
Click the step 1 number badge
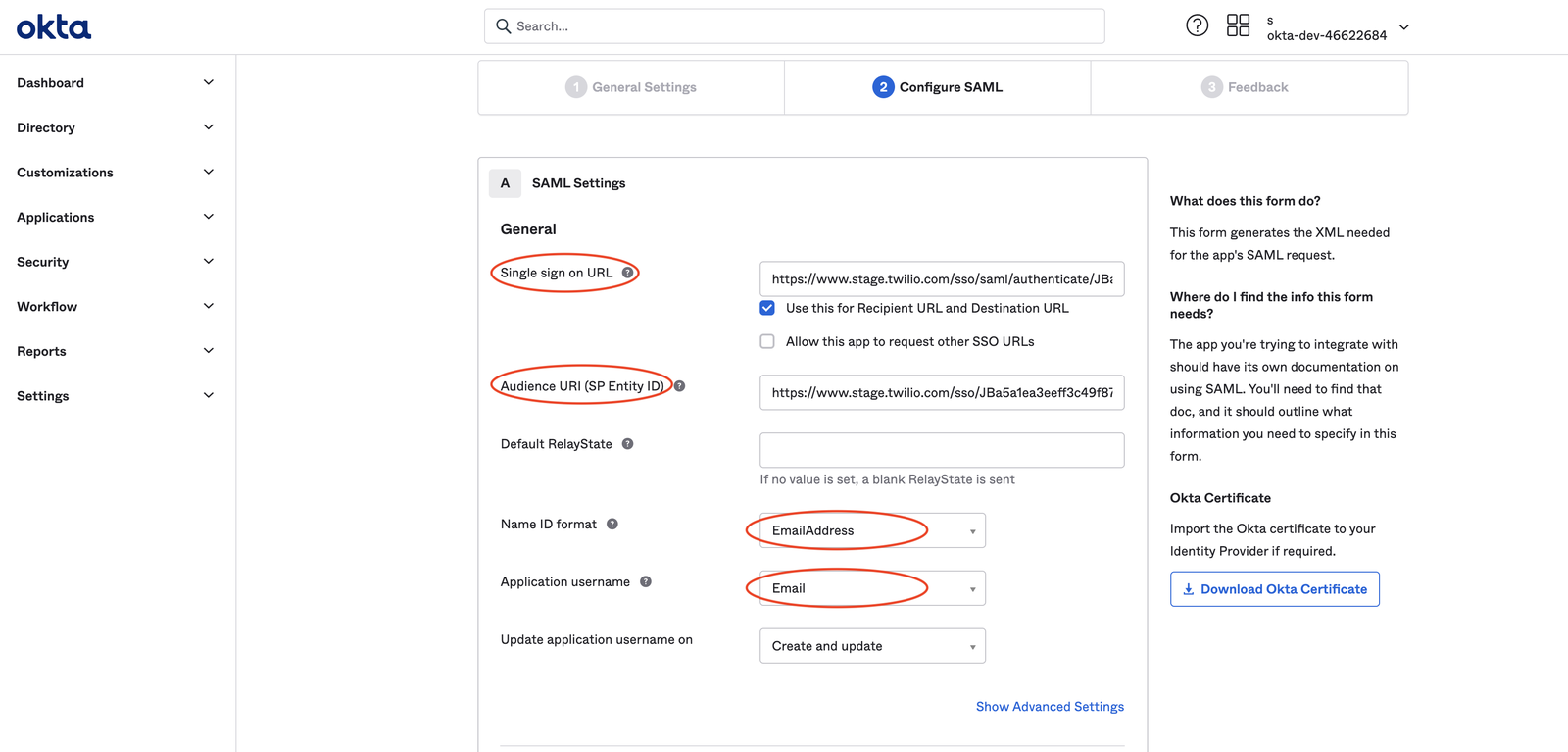coord(576,87)
